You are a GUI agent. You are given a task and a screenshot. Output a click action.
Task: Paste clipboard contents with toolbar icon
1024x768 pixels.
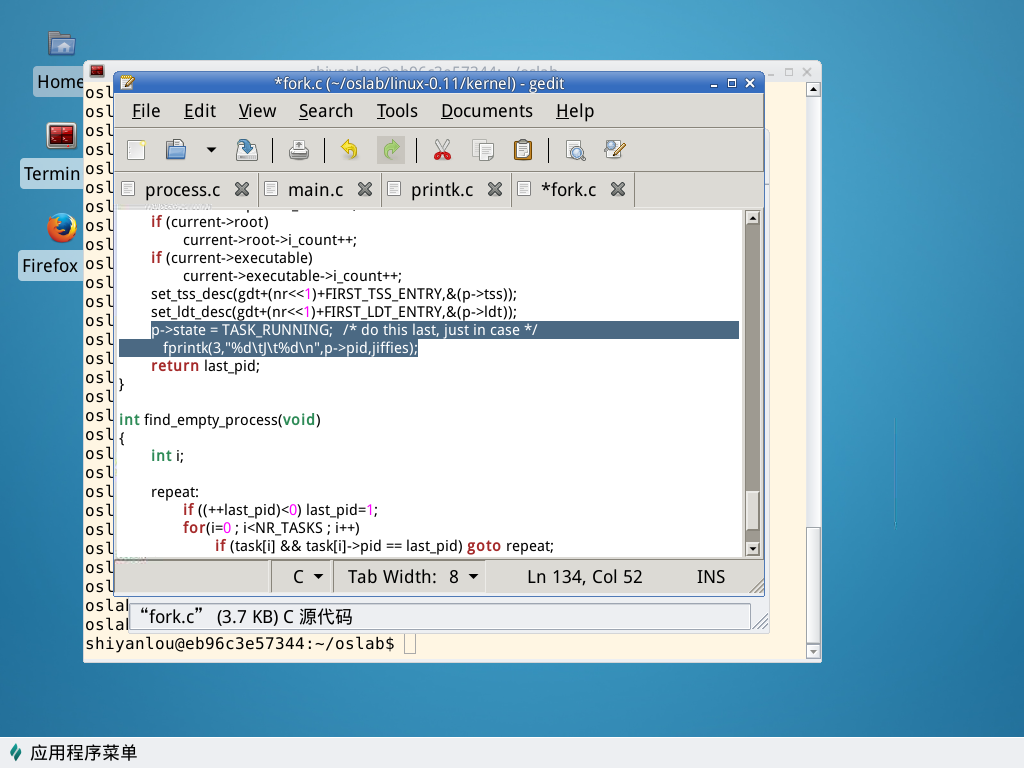click(x=522, y=150)
